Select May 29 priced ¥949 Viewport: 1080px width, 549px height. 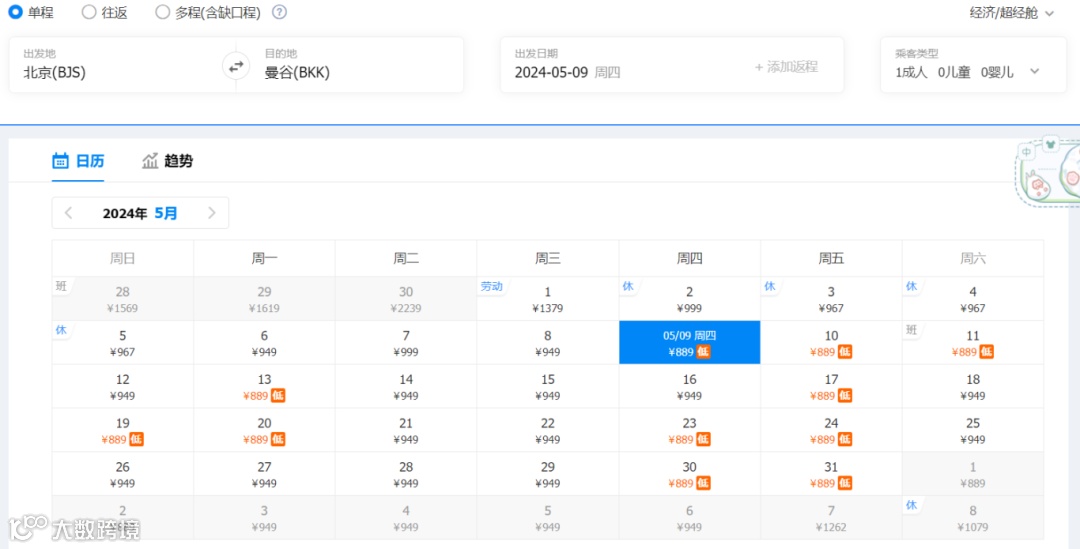pyautogui.click(x=548, y=474)
